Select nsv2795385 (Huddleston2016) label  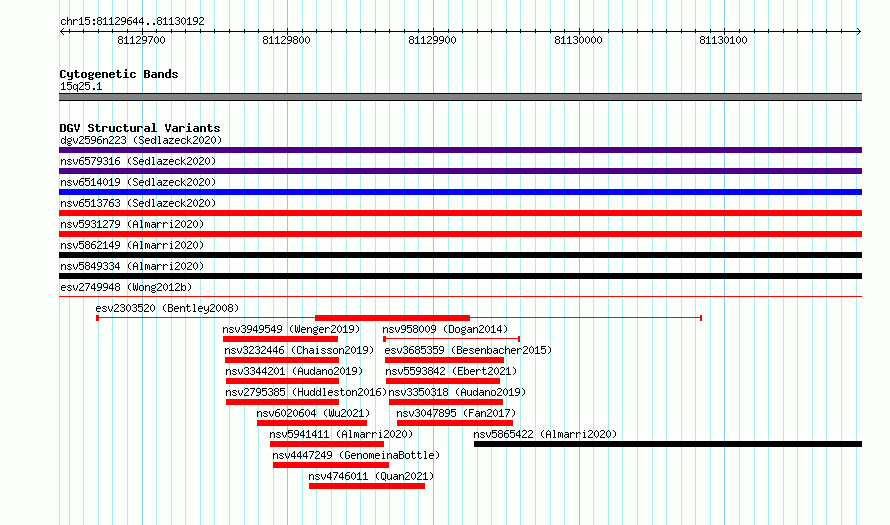pos(306,392)
